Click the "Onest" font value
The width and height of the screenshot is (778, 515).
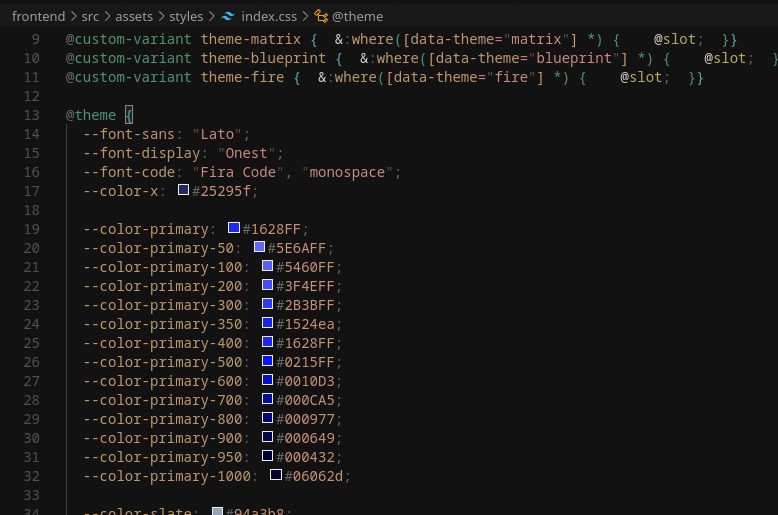[x=246, y=153]
